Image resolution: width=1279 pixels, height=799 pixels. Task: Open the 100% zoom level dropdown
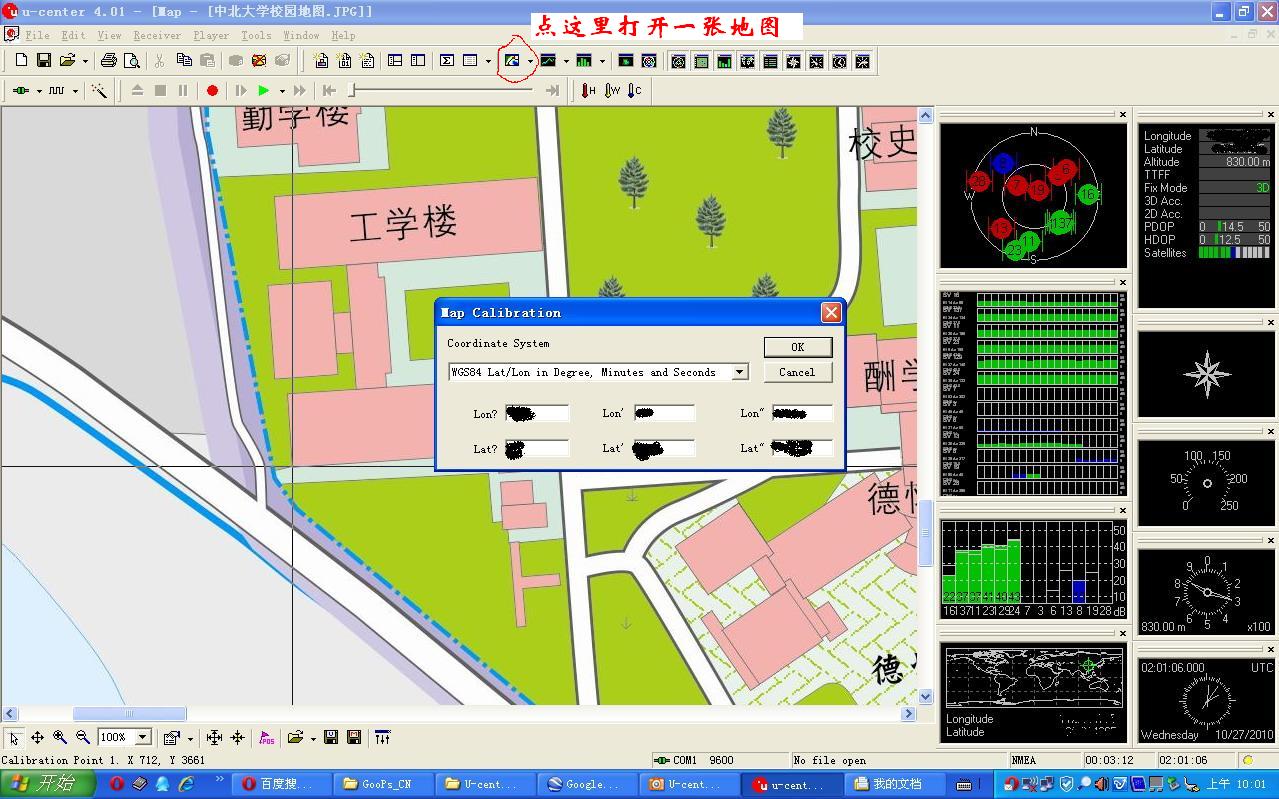tap(142, 737)
